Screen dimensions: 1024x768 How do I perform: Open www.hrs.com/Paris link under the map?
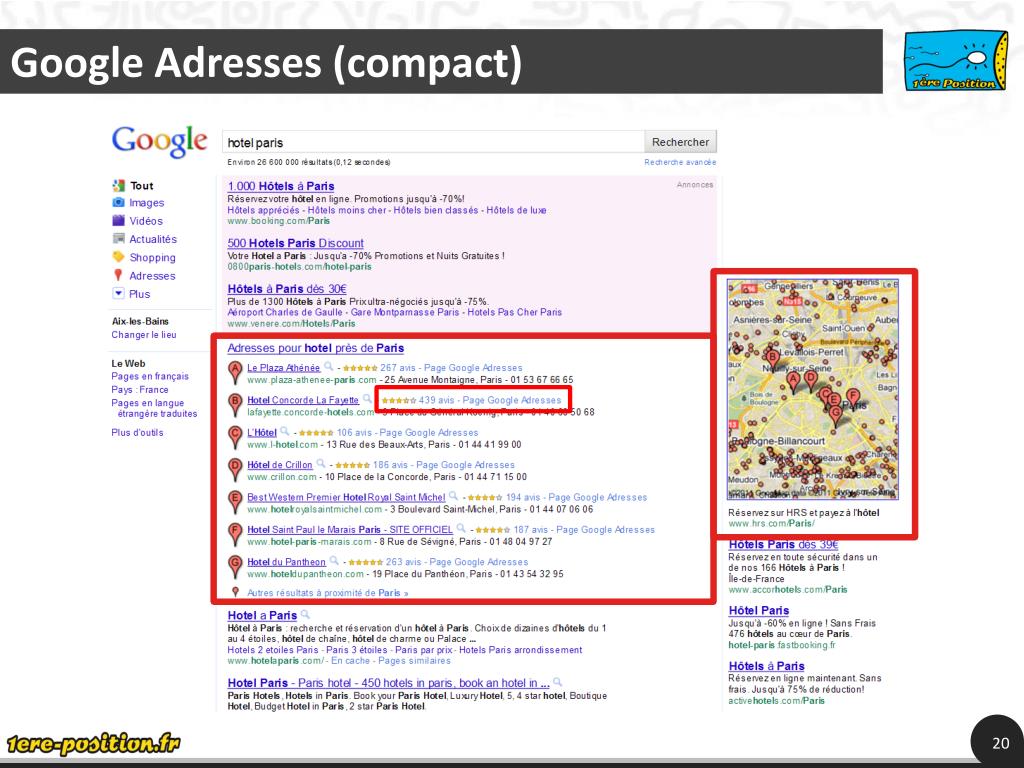(771, 524)
